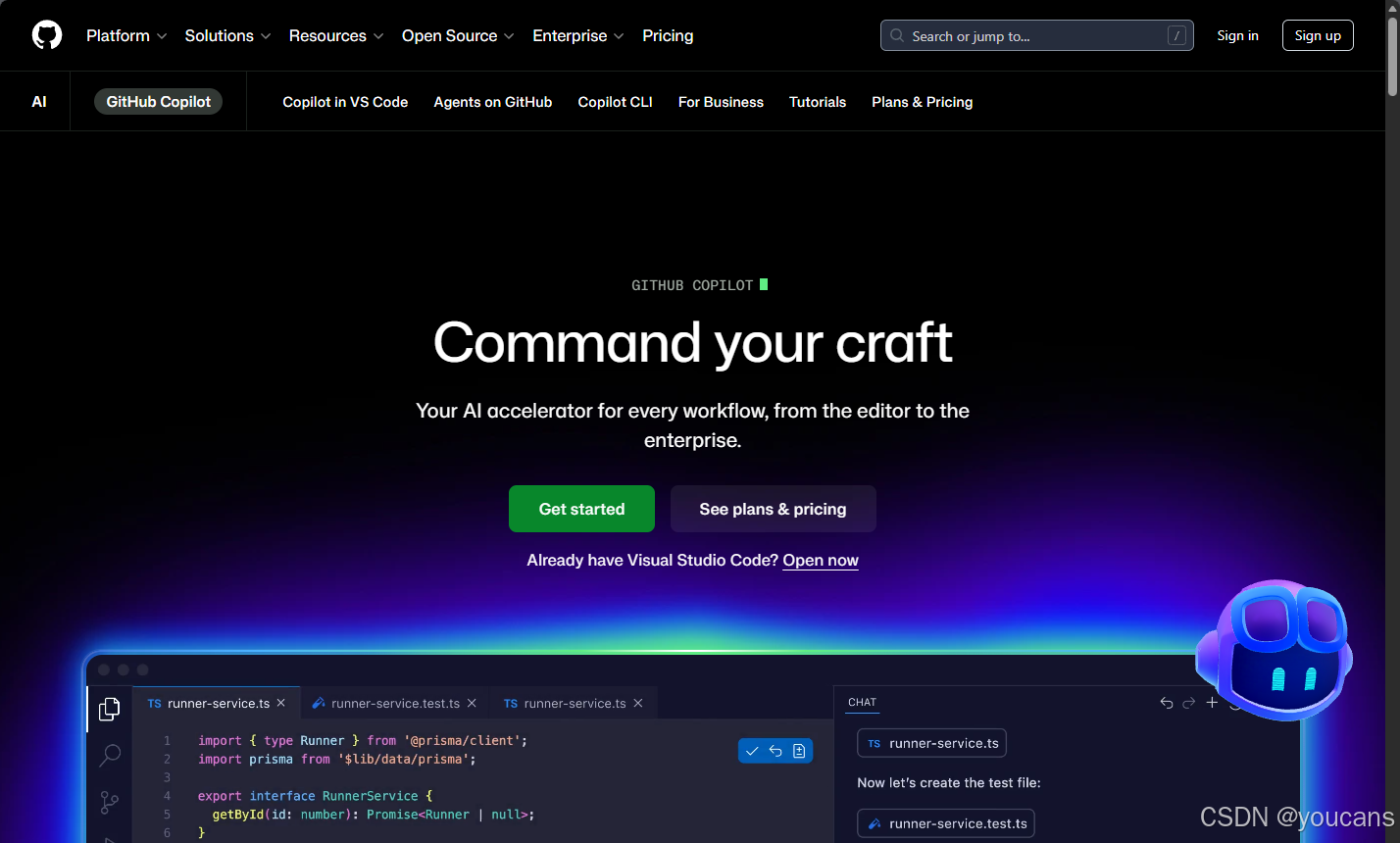
Task: Click the Copilot mascot head
Action: (x=1275, y=649)
